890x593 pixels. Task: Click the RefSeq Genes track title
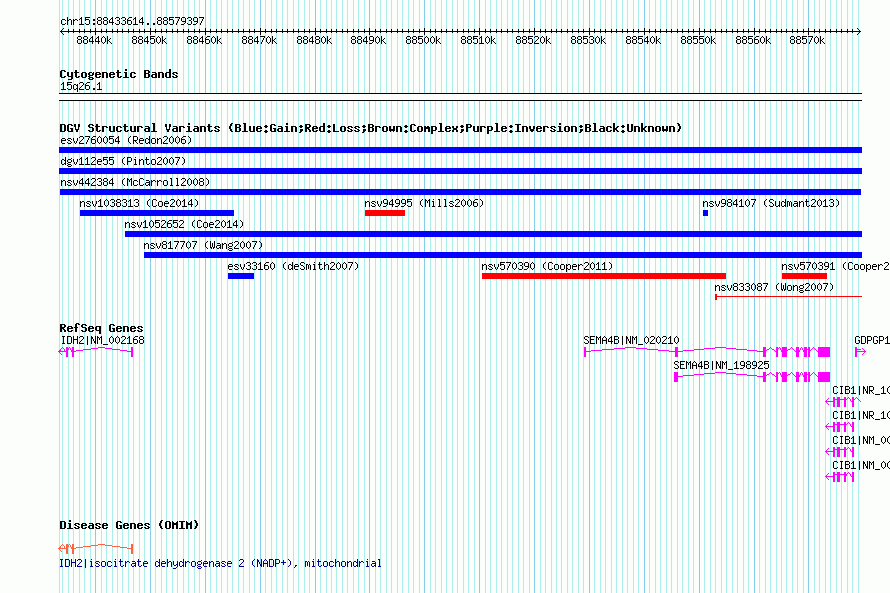click(101, 328)
